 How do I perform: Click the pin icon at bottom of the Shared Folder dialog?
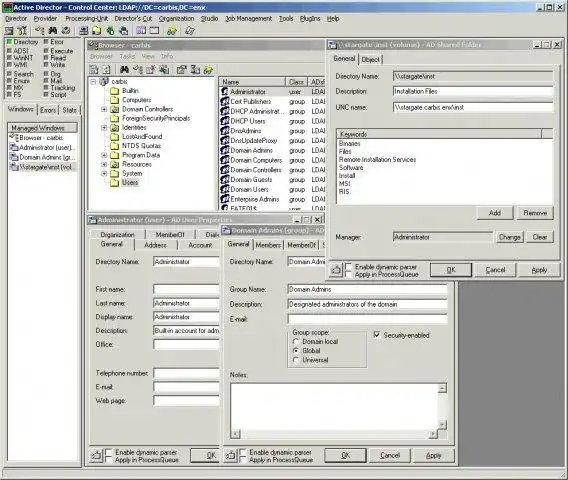click(337, 270)
